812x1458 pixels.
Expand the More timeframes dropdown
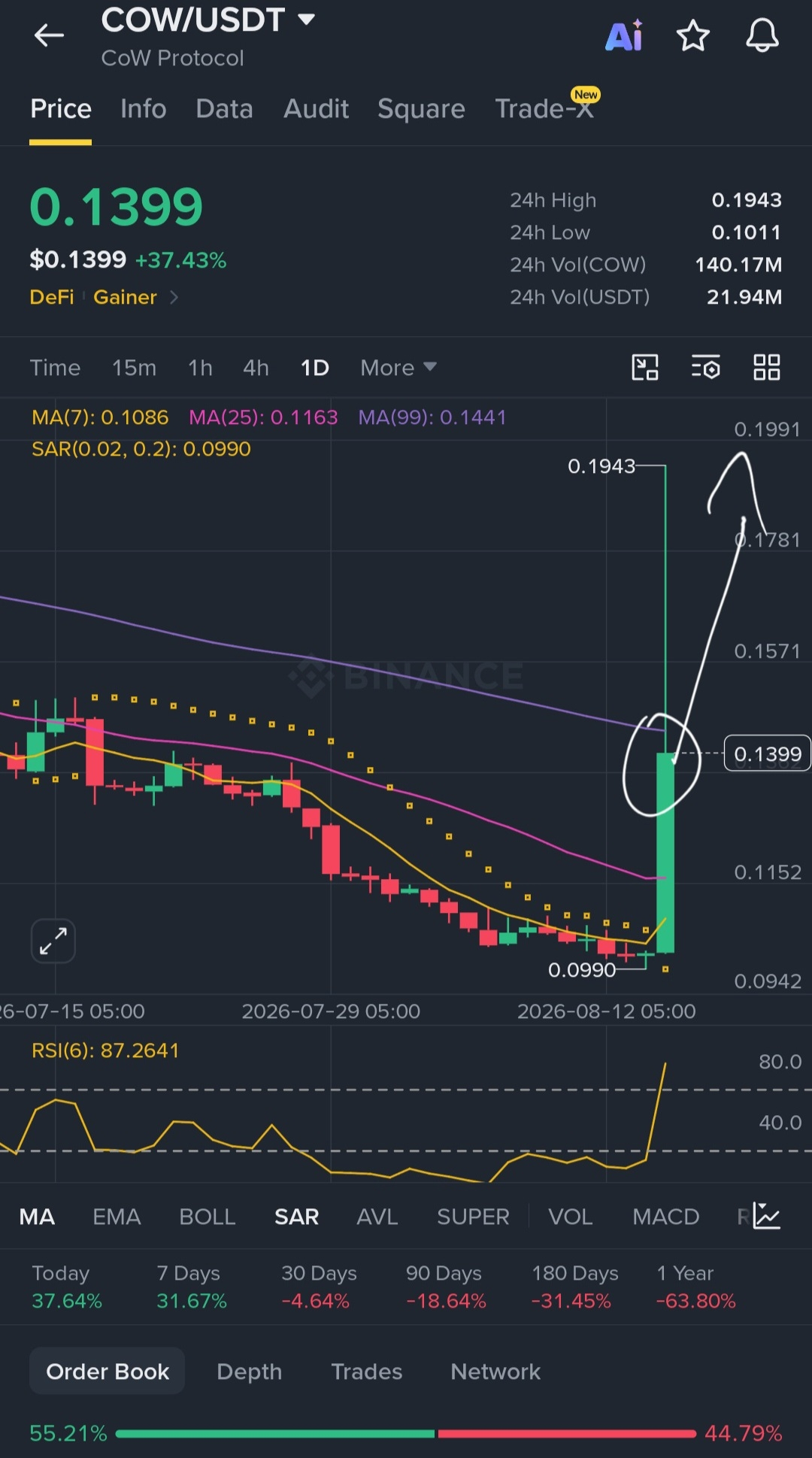(x=398, y=368)
